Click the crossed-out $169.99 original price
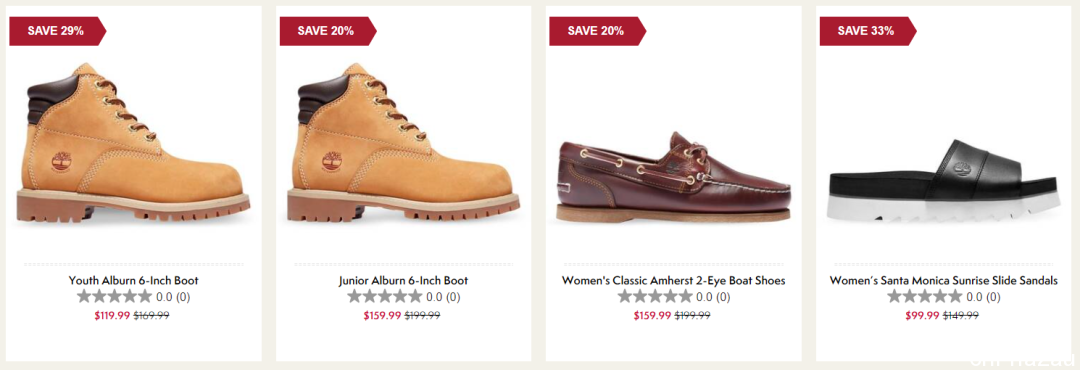 (x=152, y=316)
